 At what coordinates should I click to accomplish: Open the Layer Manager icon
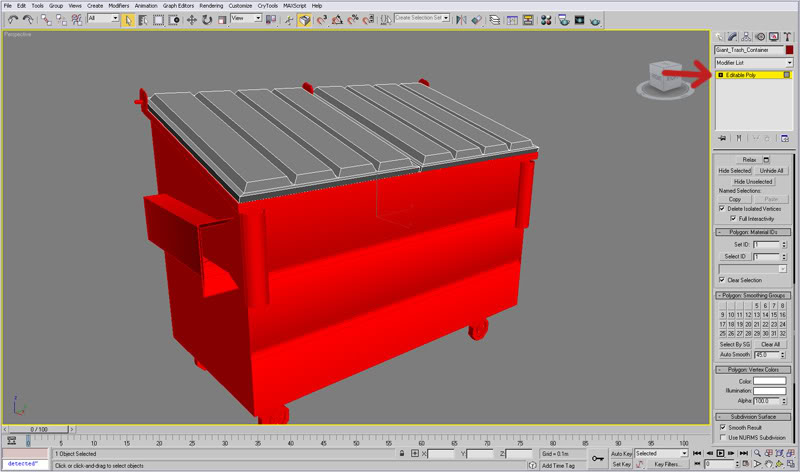494,20
